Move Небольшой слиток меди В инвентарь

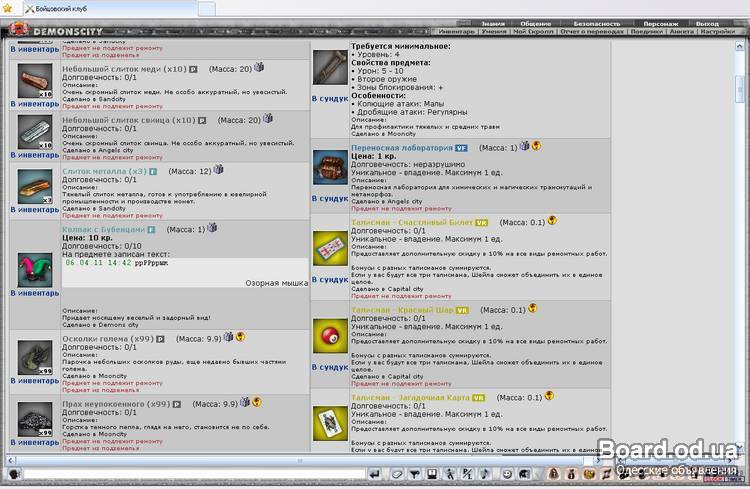click(35, 104)
